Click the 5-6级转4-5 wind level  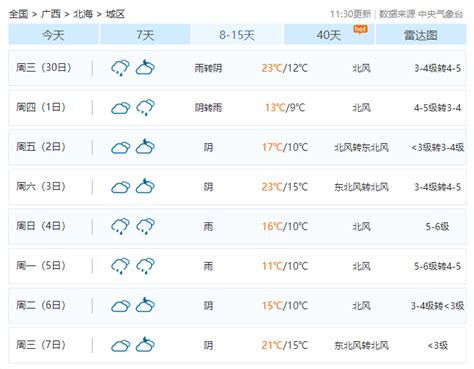[438, 266]
